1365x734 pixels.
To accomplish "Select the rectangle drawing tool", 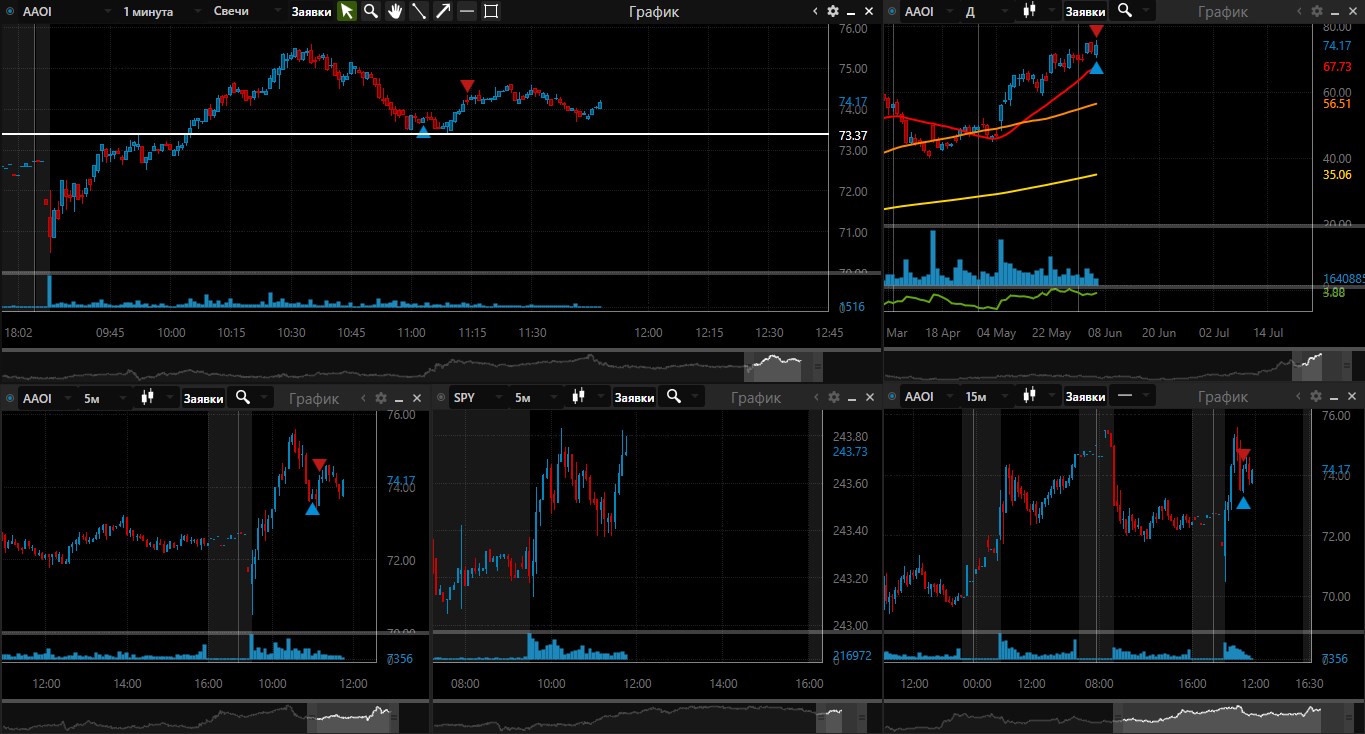I will point(491,11).
